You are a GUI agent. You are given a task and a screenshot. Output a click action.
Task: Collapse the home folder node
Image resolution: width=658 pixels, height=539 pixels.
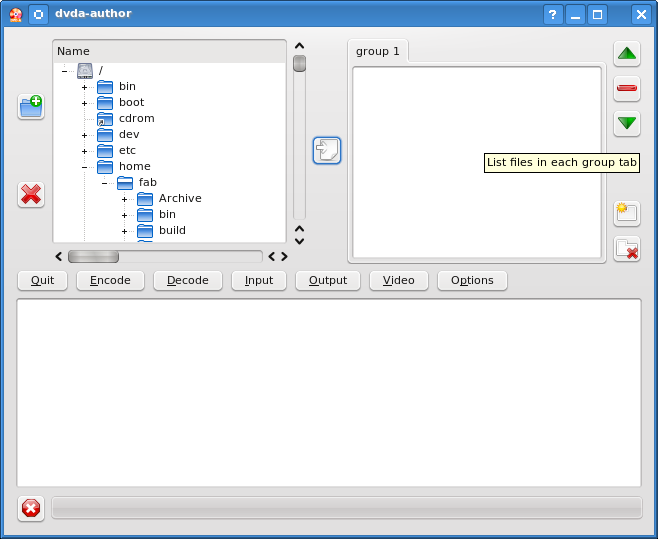point(85,167)
